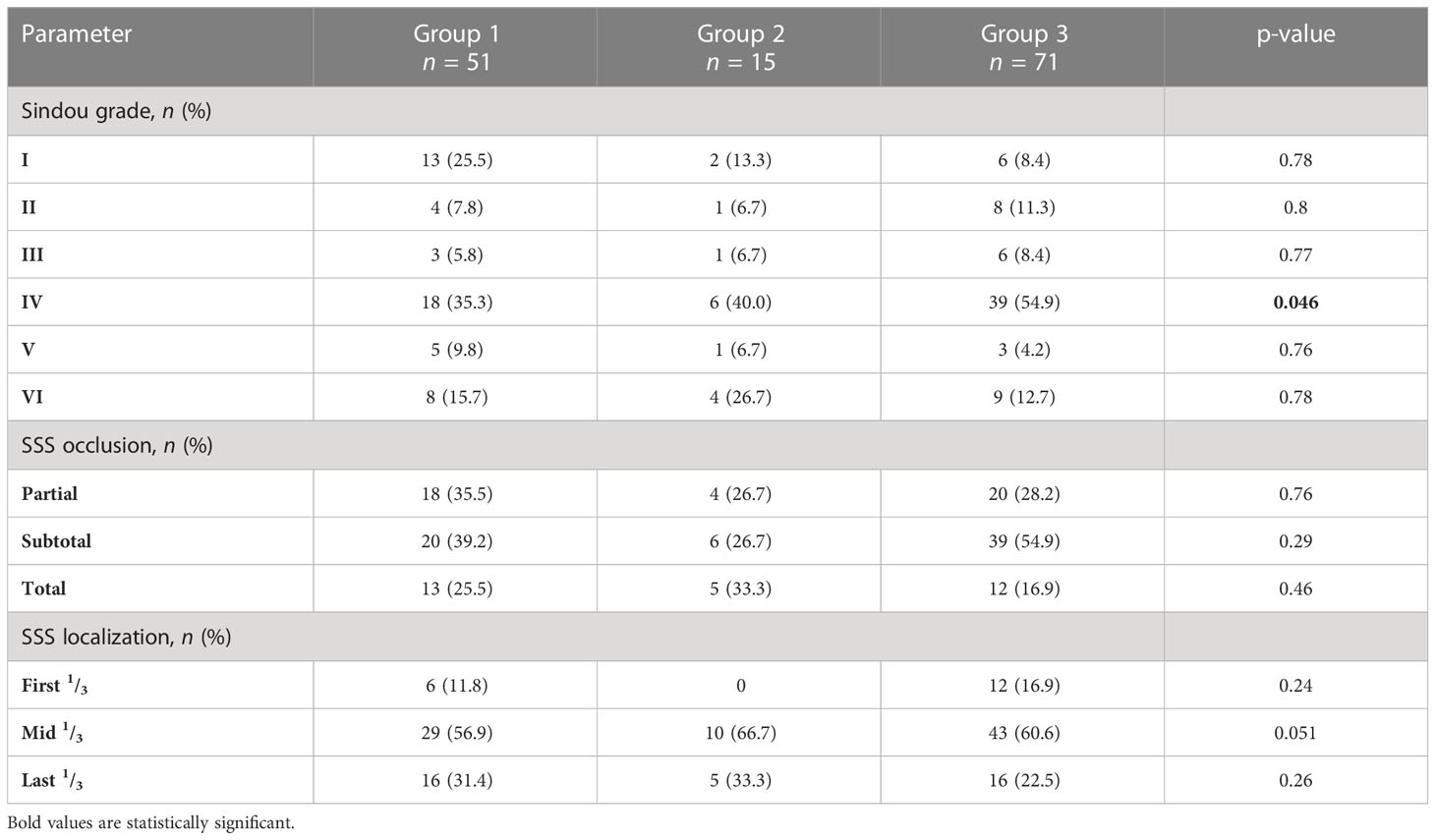Select the Group 3 column header

pyautogui.click(x=1023, y=47)
